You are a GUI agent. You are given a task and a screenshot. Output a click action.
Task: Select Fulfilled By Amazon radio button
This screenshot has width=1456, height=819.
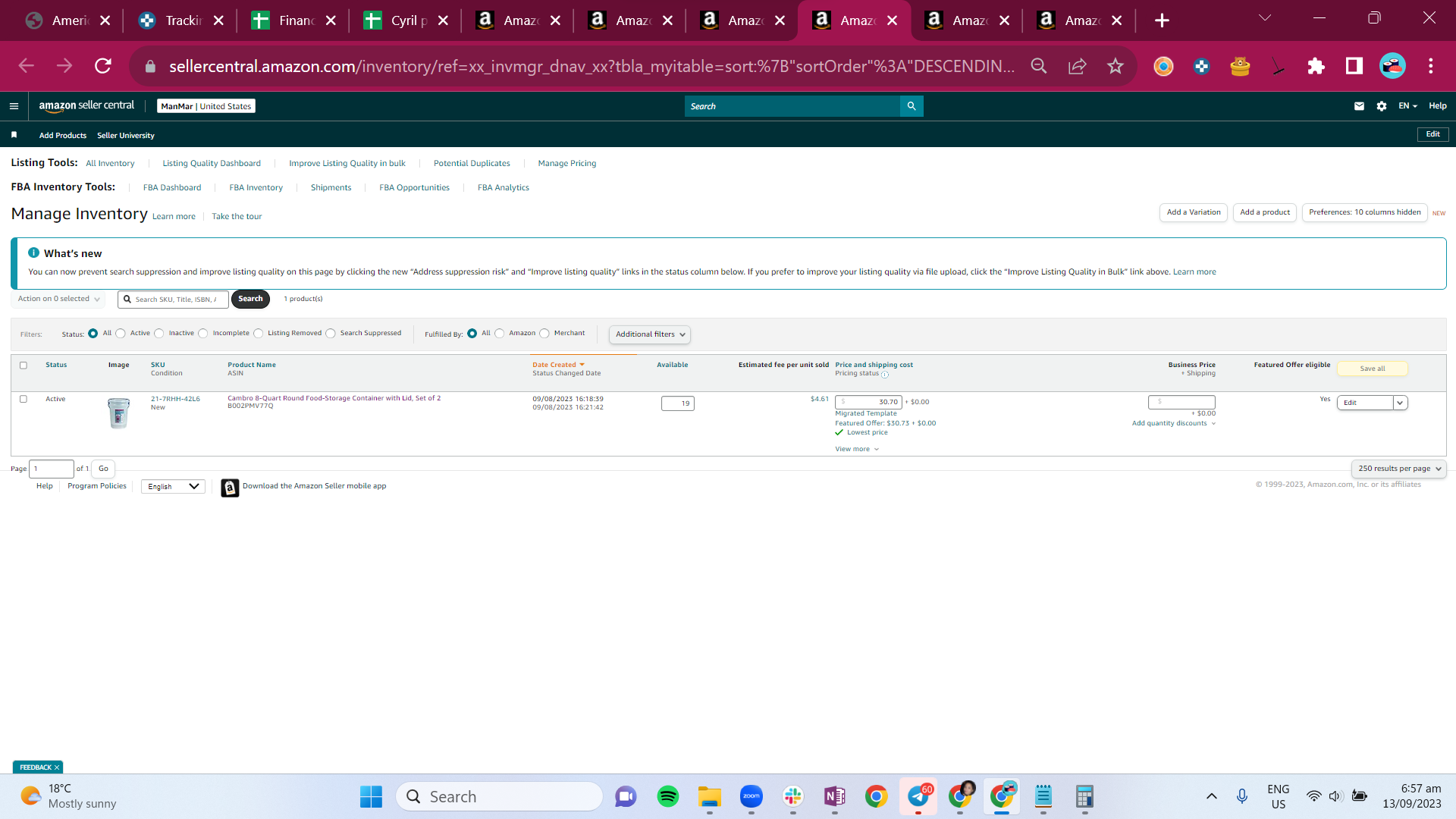point(500,334)
